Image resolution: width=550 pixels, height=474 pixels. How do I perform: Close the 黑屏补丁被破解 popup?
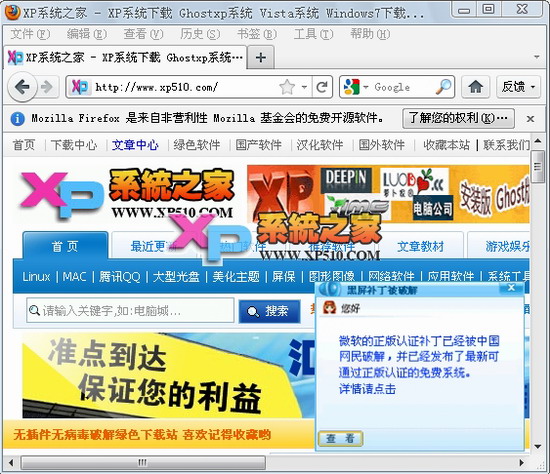tap(511, 288)
